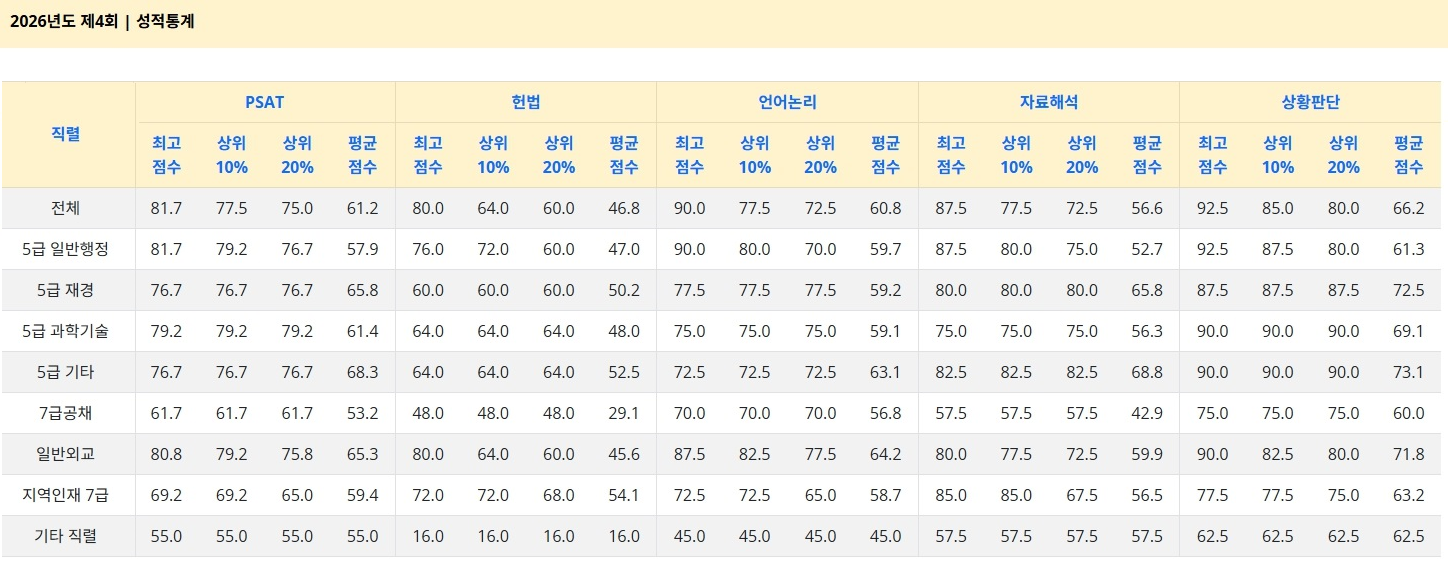
Task: Select the 헌법 column group header
Action: 526,102
